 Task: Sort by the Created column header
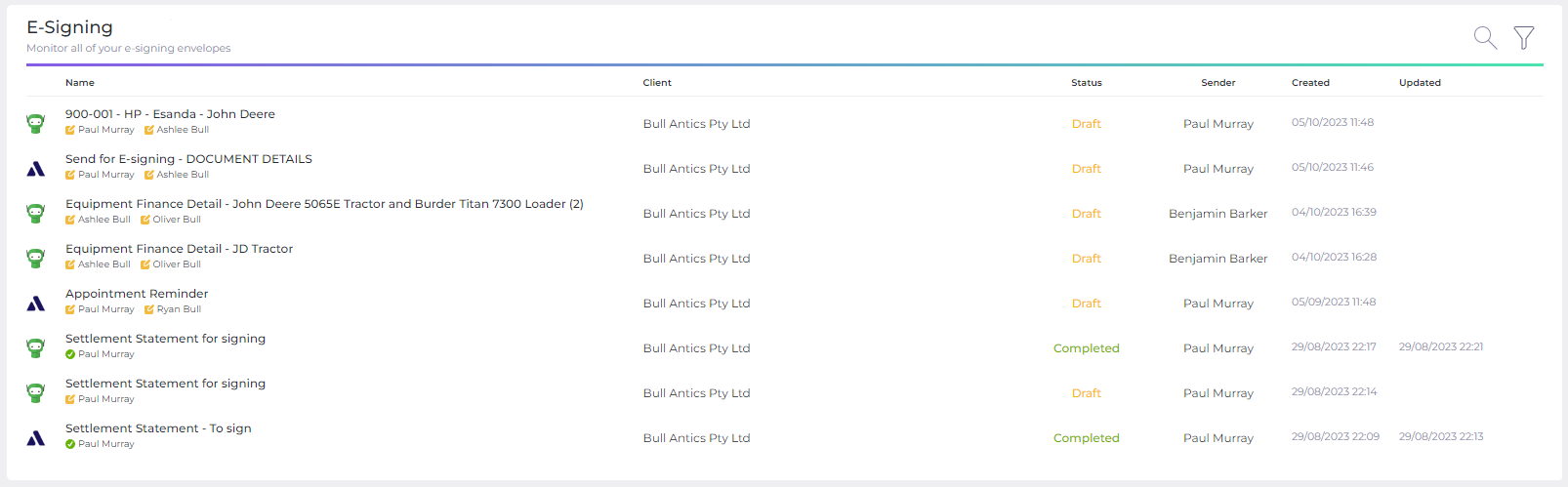(1310, 83)
